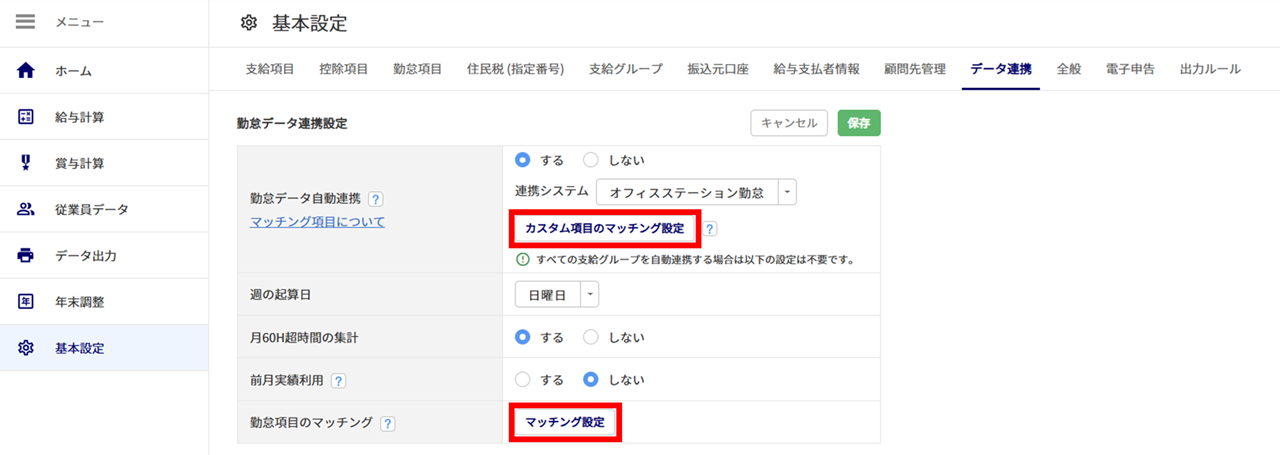
Task: Switch to the 支給項目 tab
Action: coord(270,69)
